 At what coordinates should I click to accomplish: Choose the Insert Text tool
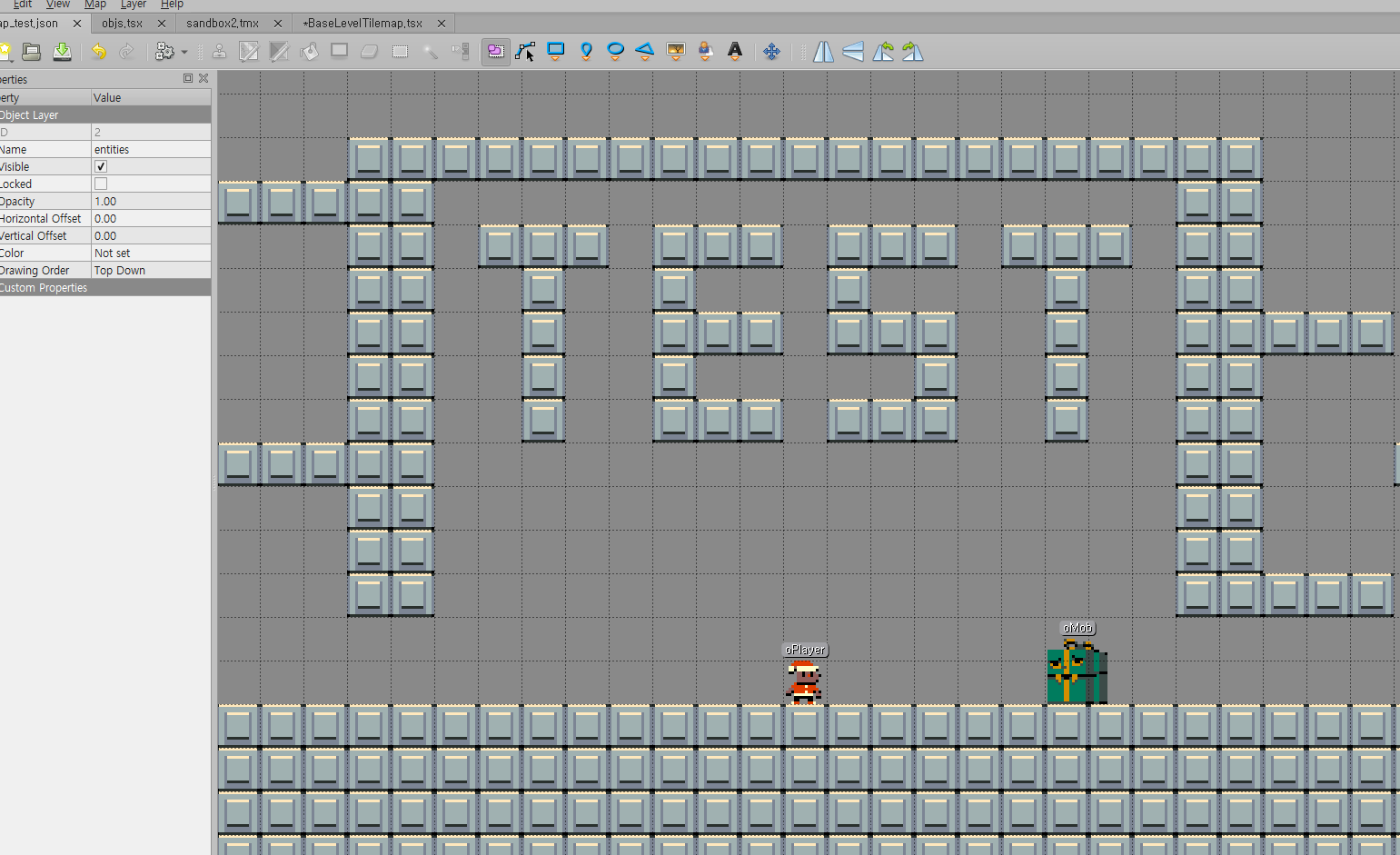[x=735, y=52]
